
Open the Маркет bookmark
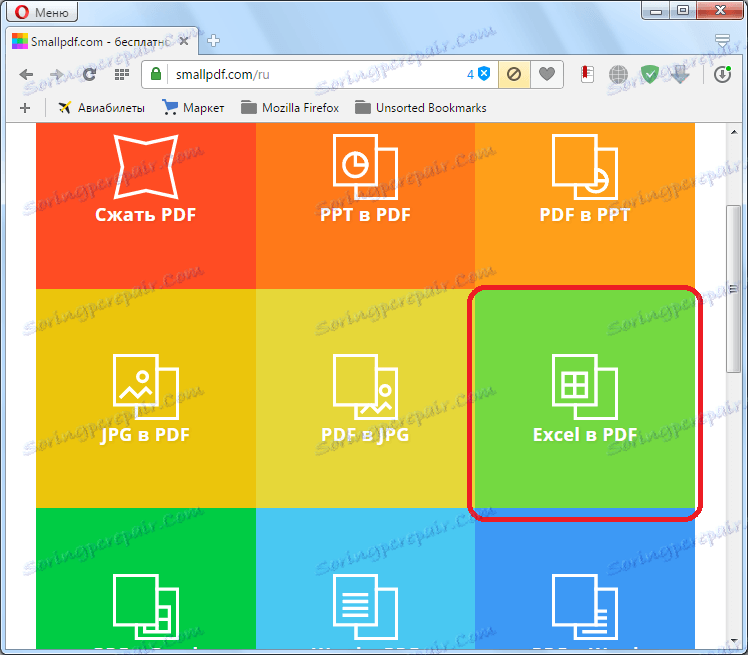click(x=193, y=108)
